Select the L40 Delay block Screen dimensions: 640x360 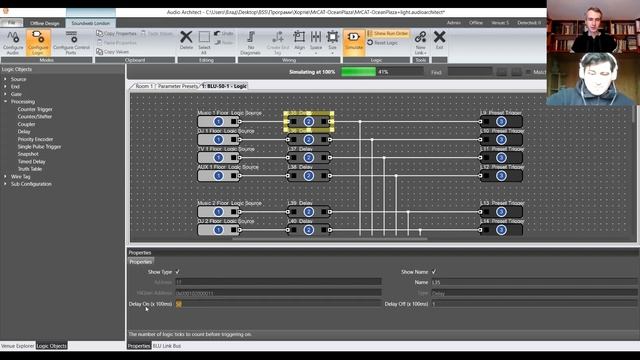click(309, 230)
